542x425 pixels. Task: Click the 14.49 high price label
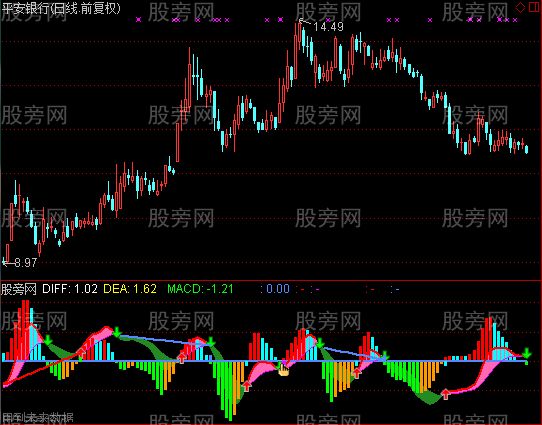click(328, 27)
